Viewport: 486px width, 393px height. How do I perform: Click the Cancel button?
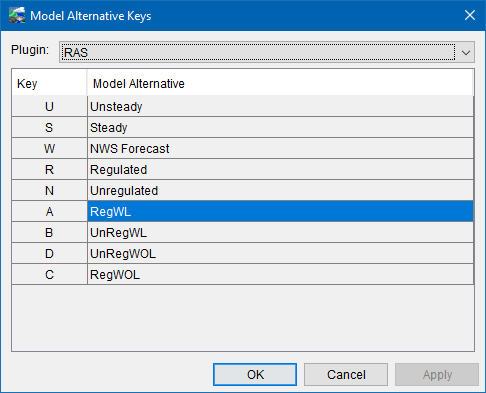346,375
